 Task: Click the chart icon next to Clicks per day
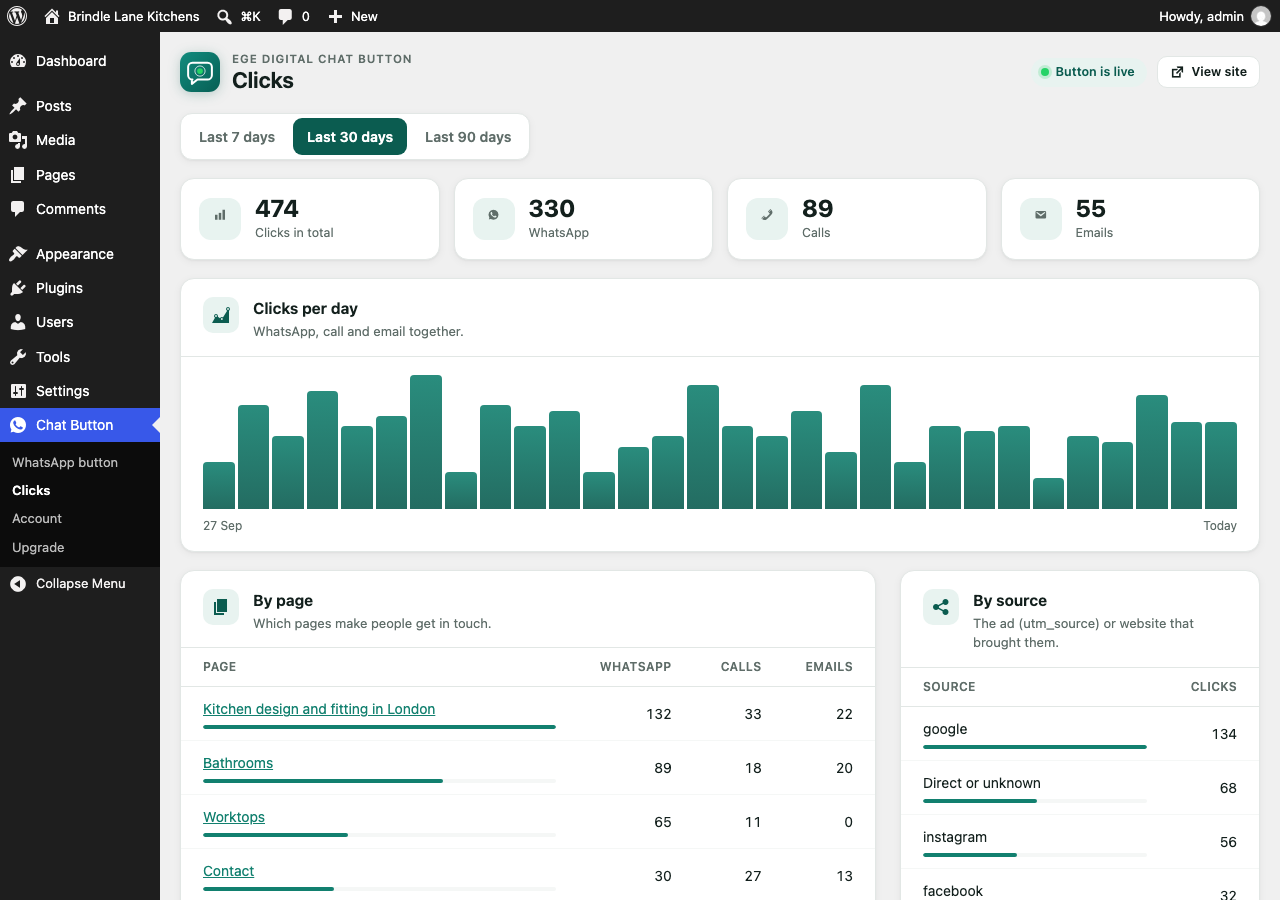(221, 315)
